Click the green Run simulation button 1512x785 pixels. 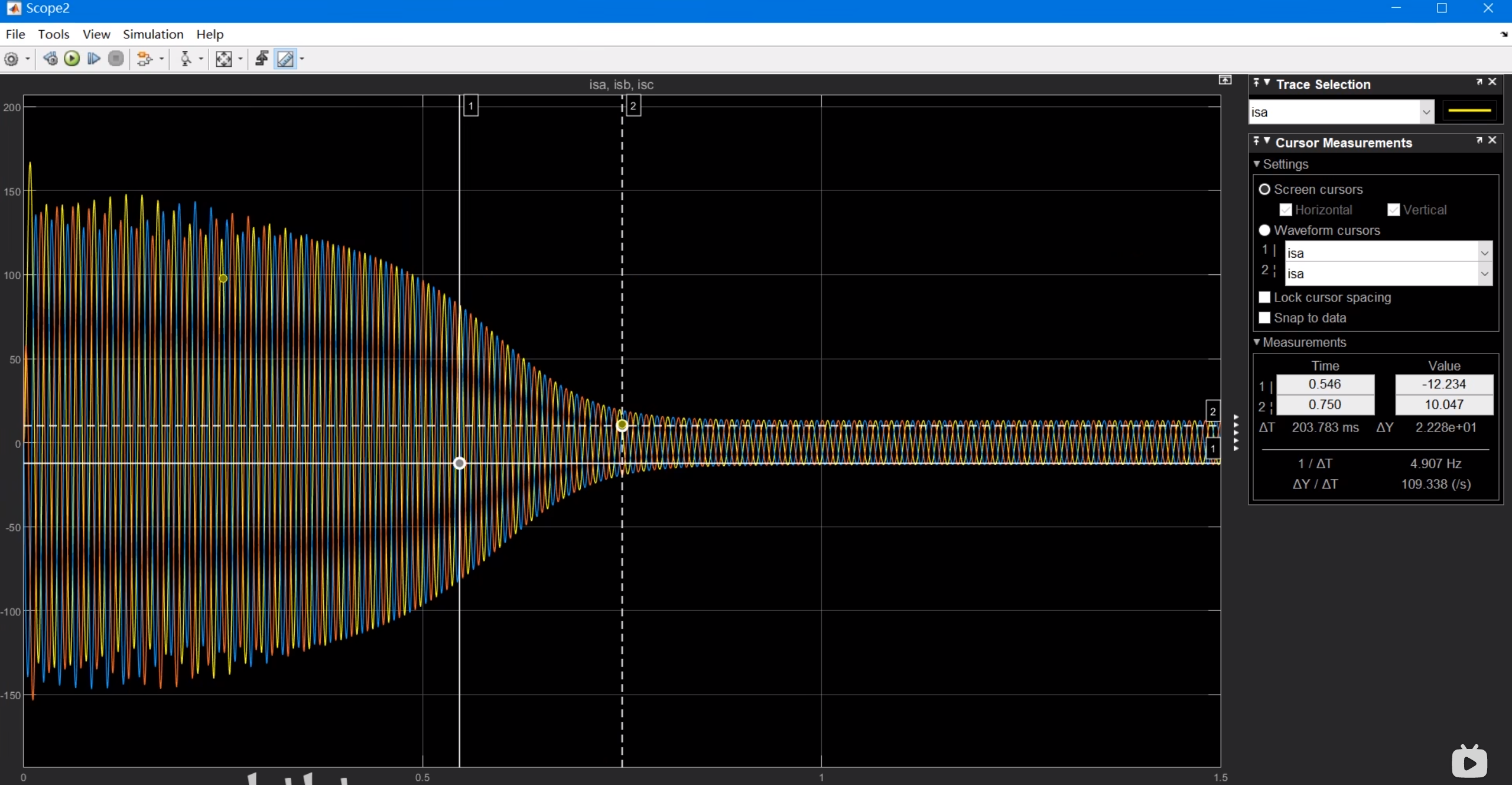(72, 59)
